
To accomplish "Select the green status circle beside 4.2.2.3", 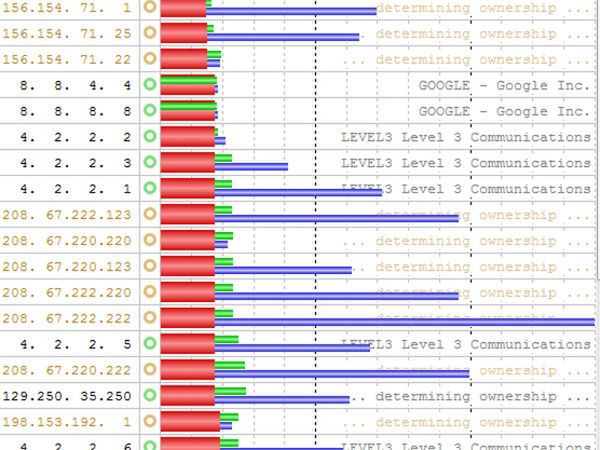I will pos(150,162).
